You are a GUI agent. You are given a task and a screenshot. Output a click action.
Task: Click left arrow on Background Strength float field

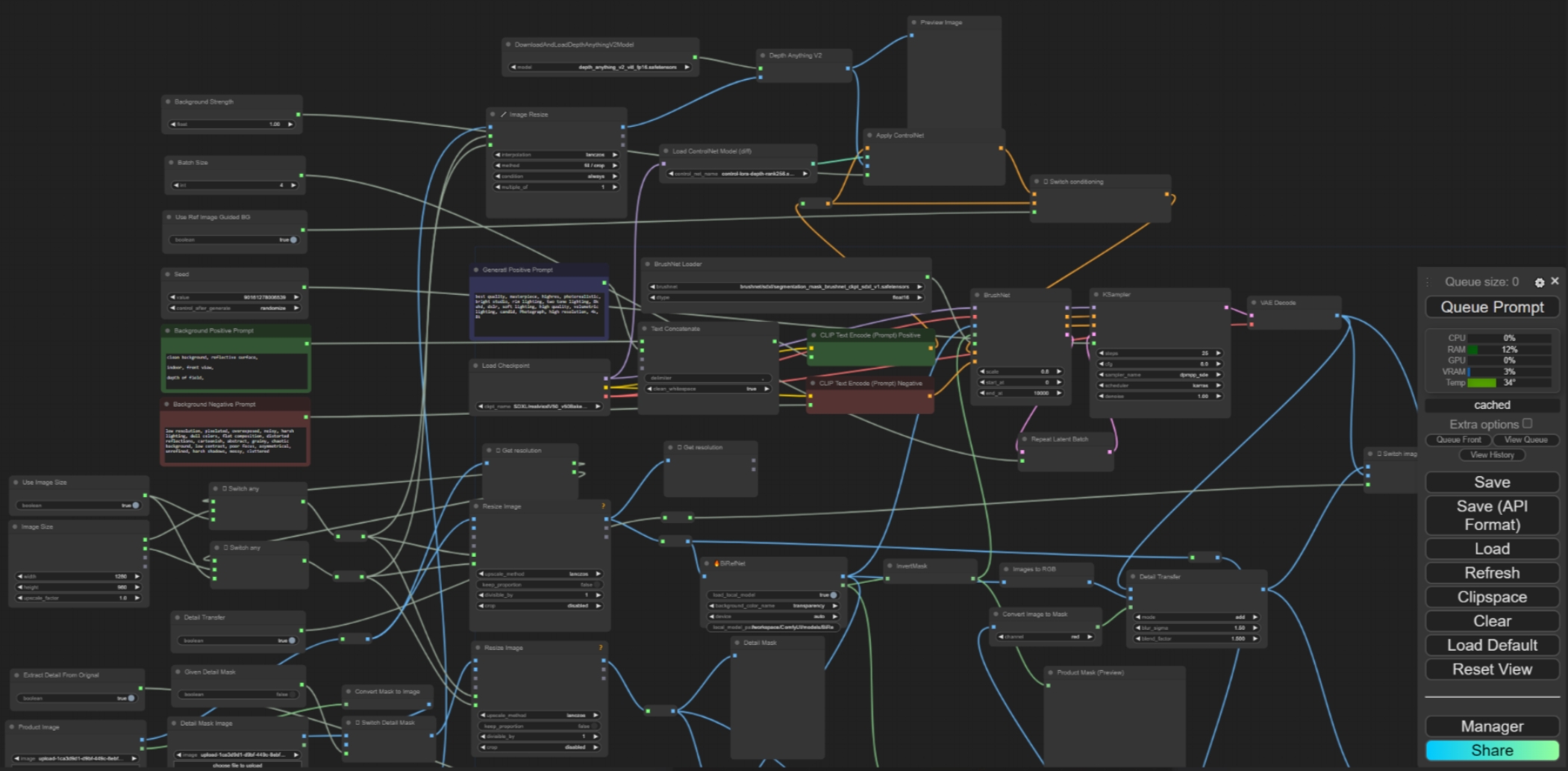tap(173, 125)
